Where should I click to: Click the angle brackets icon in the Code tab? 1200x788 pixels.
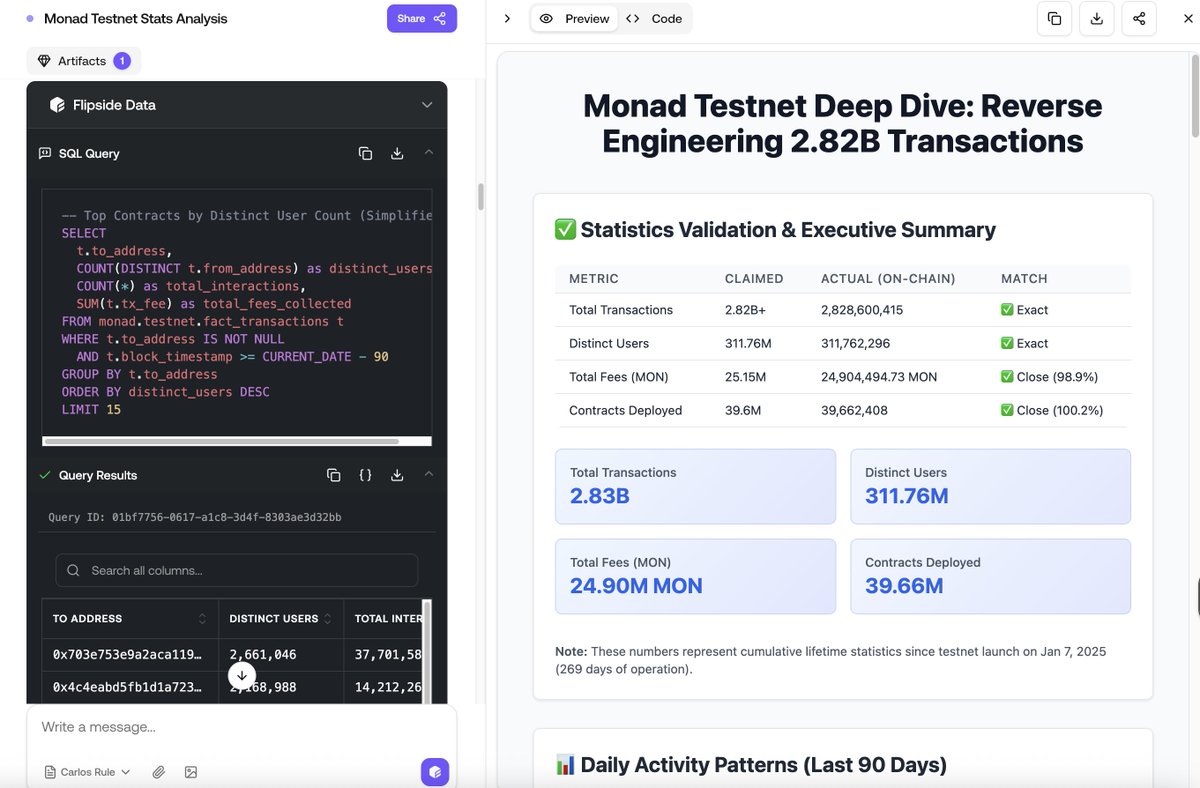[x=633, y=19]
